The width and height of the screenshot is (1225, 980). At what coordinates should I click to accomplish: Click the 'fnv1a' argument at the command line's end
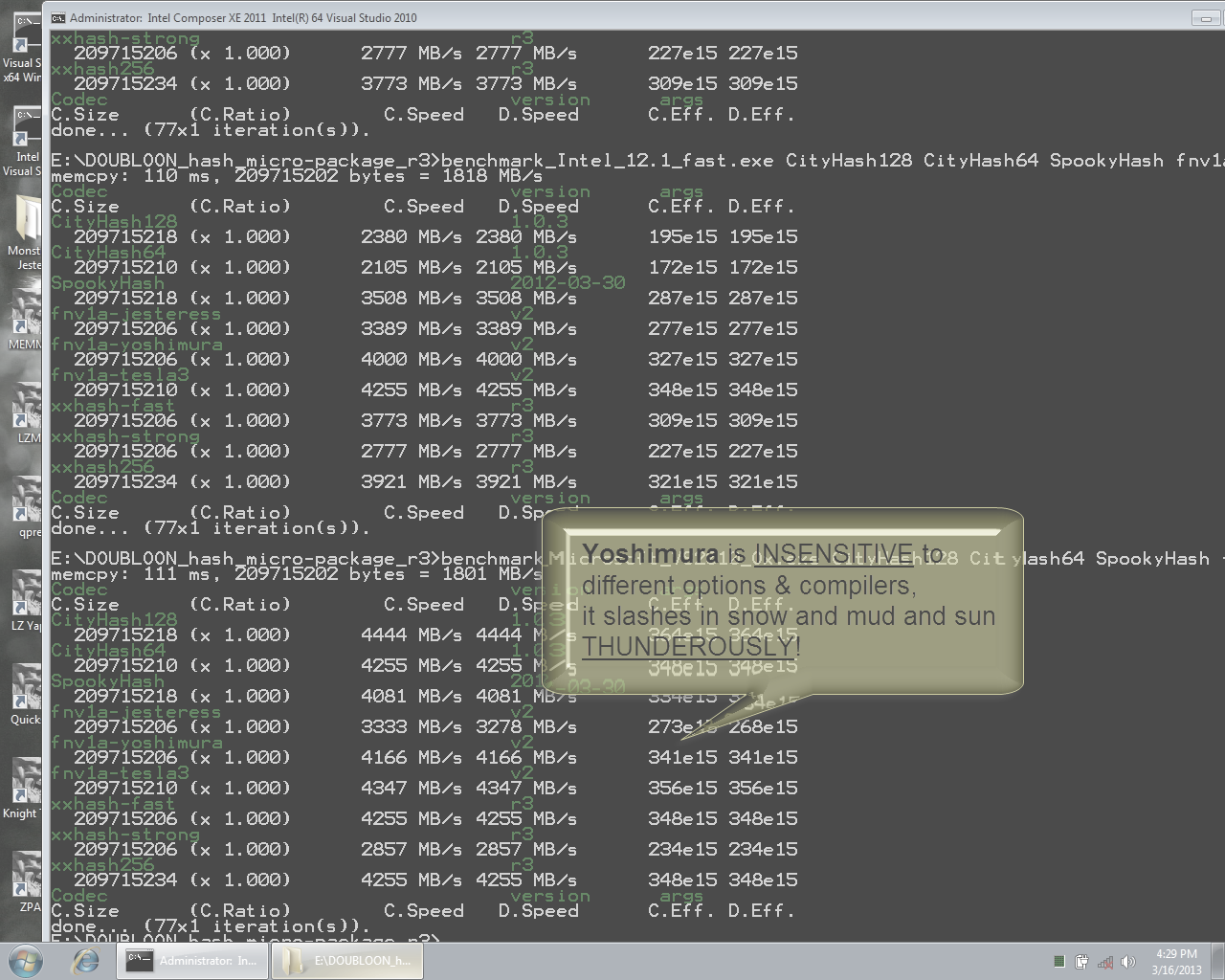[1200, 160]
